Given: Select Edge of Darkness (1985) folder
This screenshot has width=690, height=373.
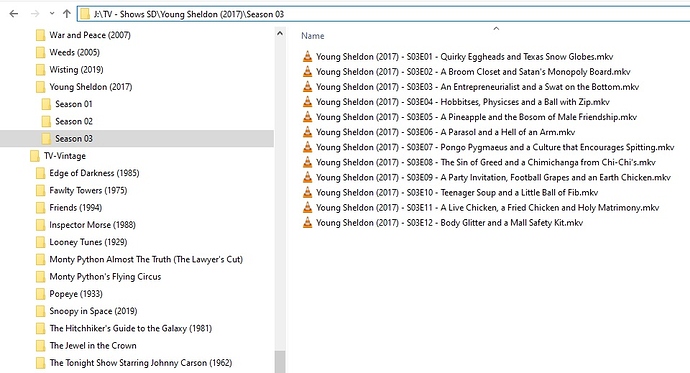Looking at the screenshot, I should (94, 173).
